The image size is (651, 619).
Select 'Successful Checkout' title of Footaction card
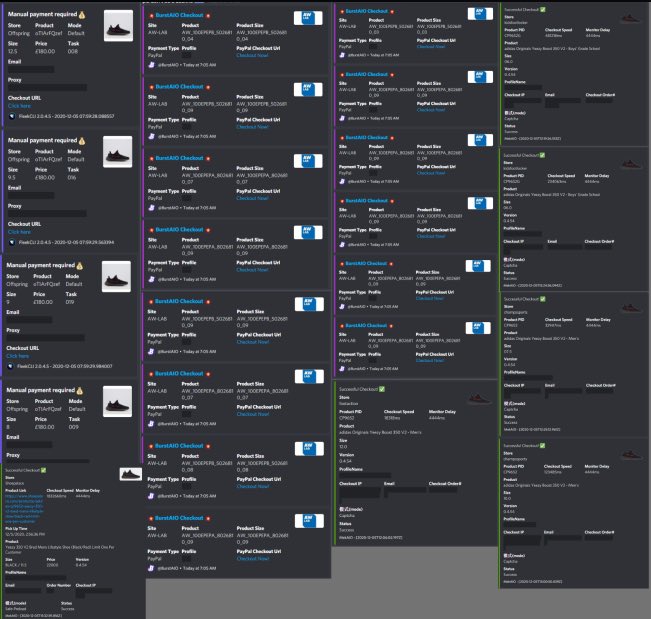click(x=358, y=389)
